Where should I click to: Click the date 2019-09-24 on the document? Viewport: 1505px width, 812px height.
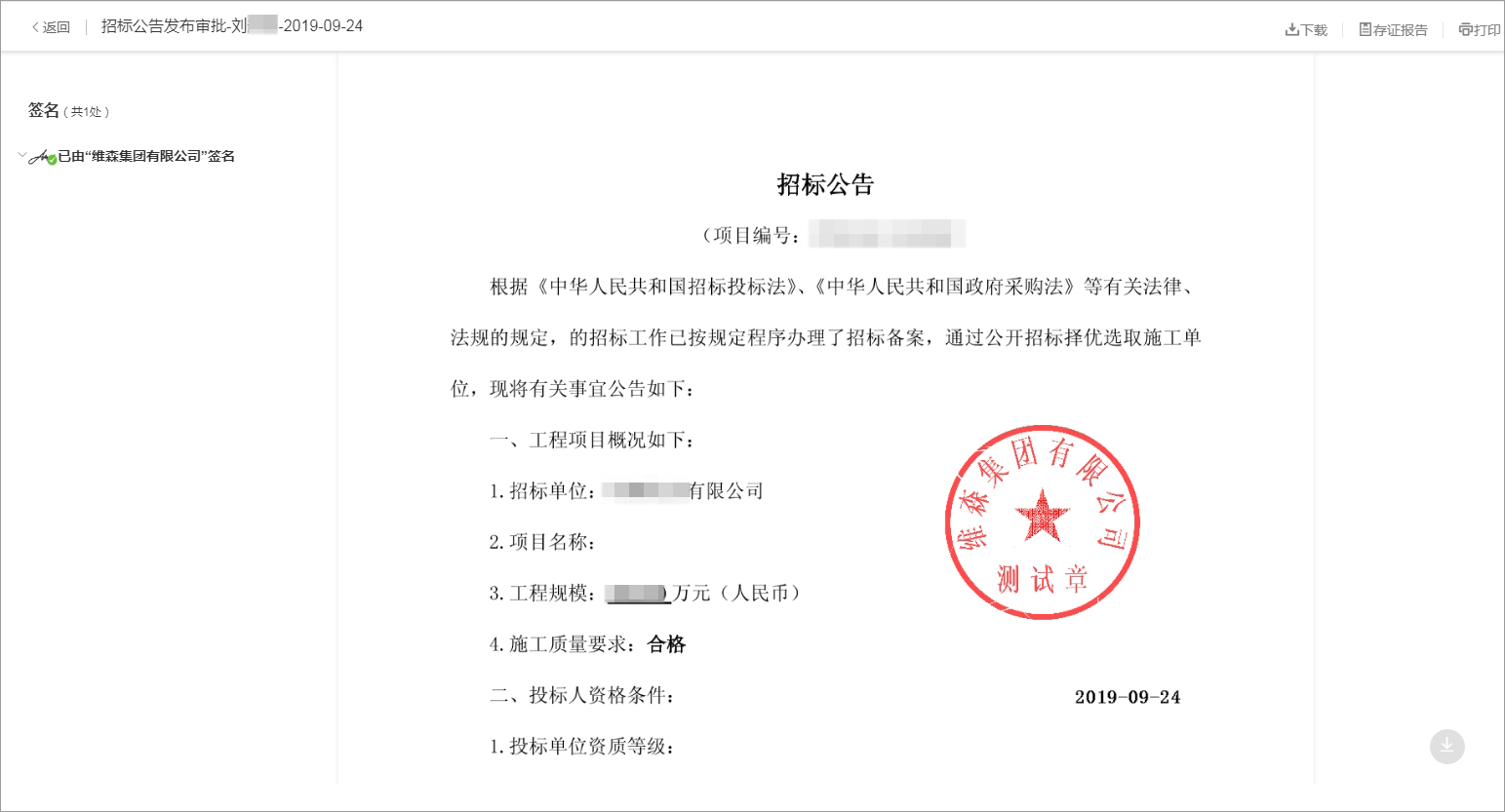coord(1126,697)
